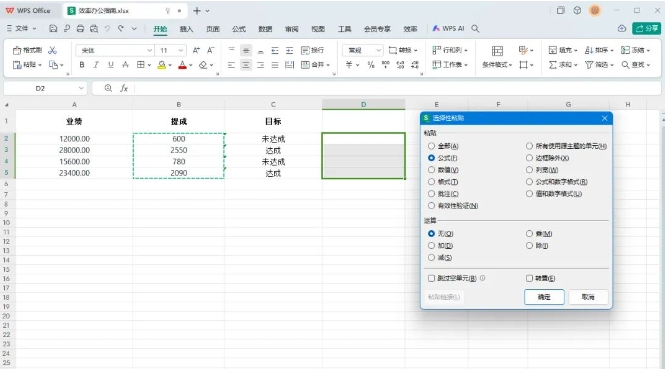Align cell content to top

click(232, 50)
